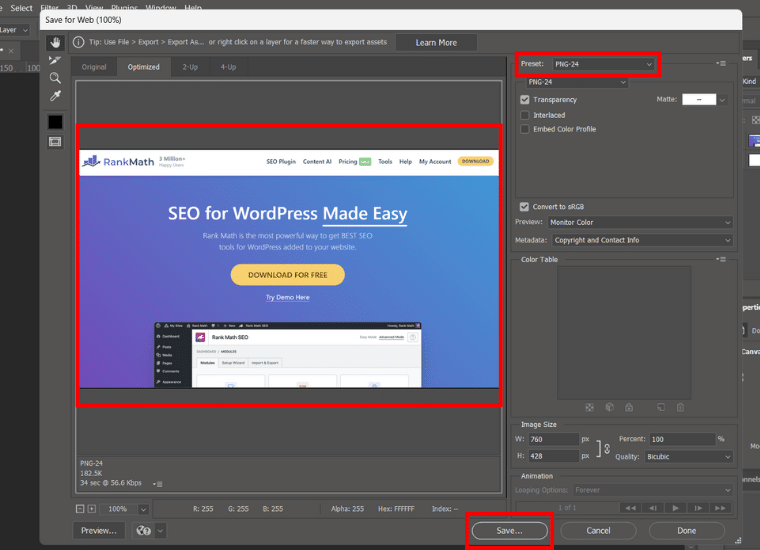Viewport: 760px width, 550px height.
Task: Open the Color Table palette menu icon
Action: pos(721,259)
